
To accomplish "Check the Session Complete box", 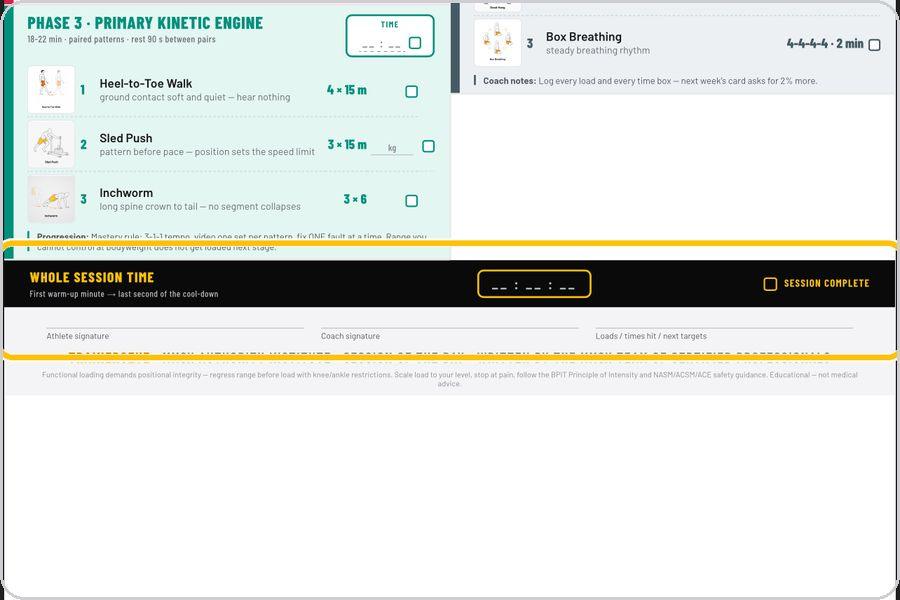I will pyautogui.click(x=770, y=284).
